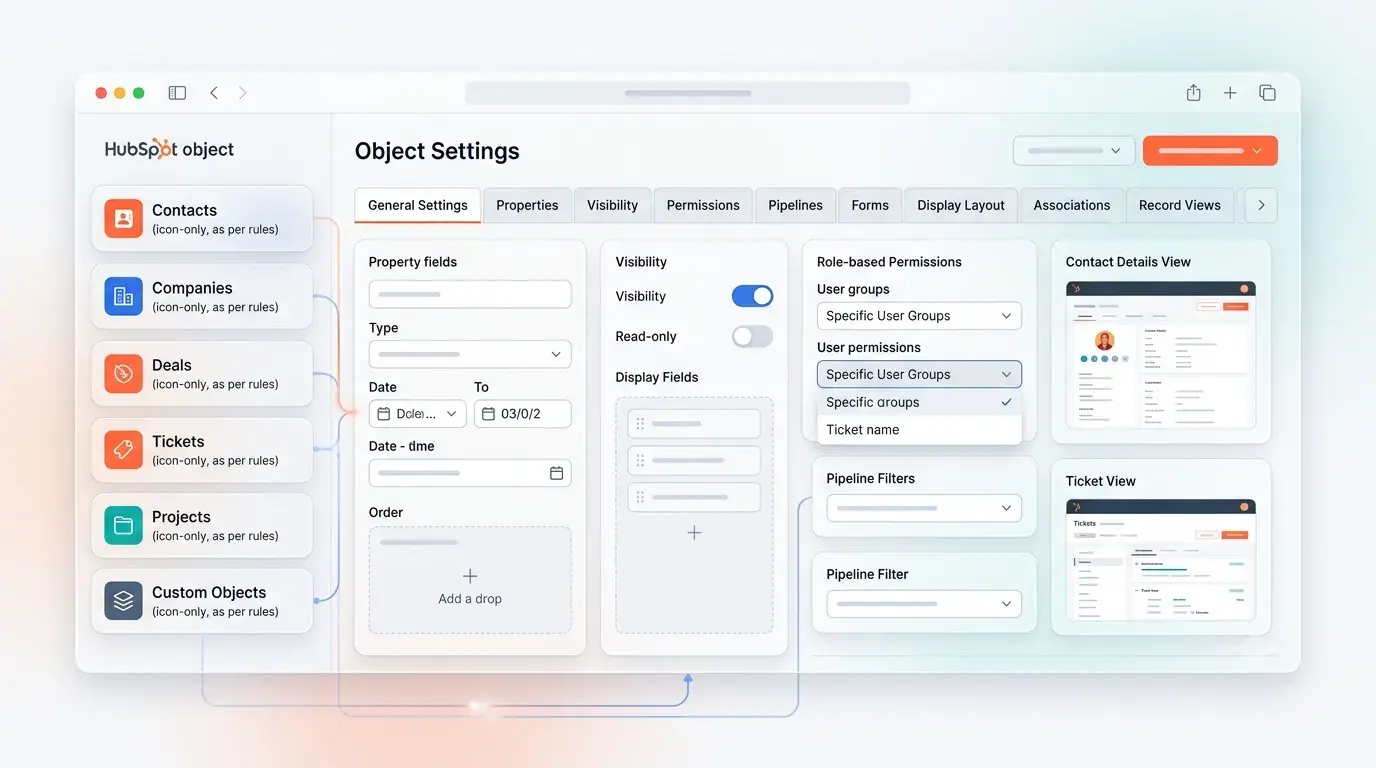Open a new tab with plus icon

(x=1230, y=93)
